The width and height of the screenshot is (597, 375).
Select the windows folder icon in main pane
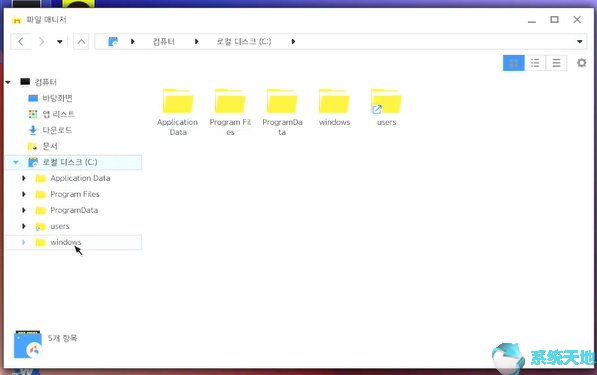click(334, 101)
